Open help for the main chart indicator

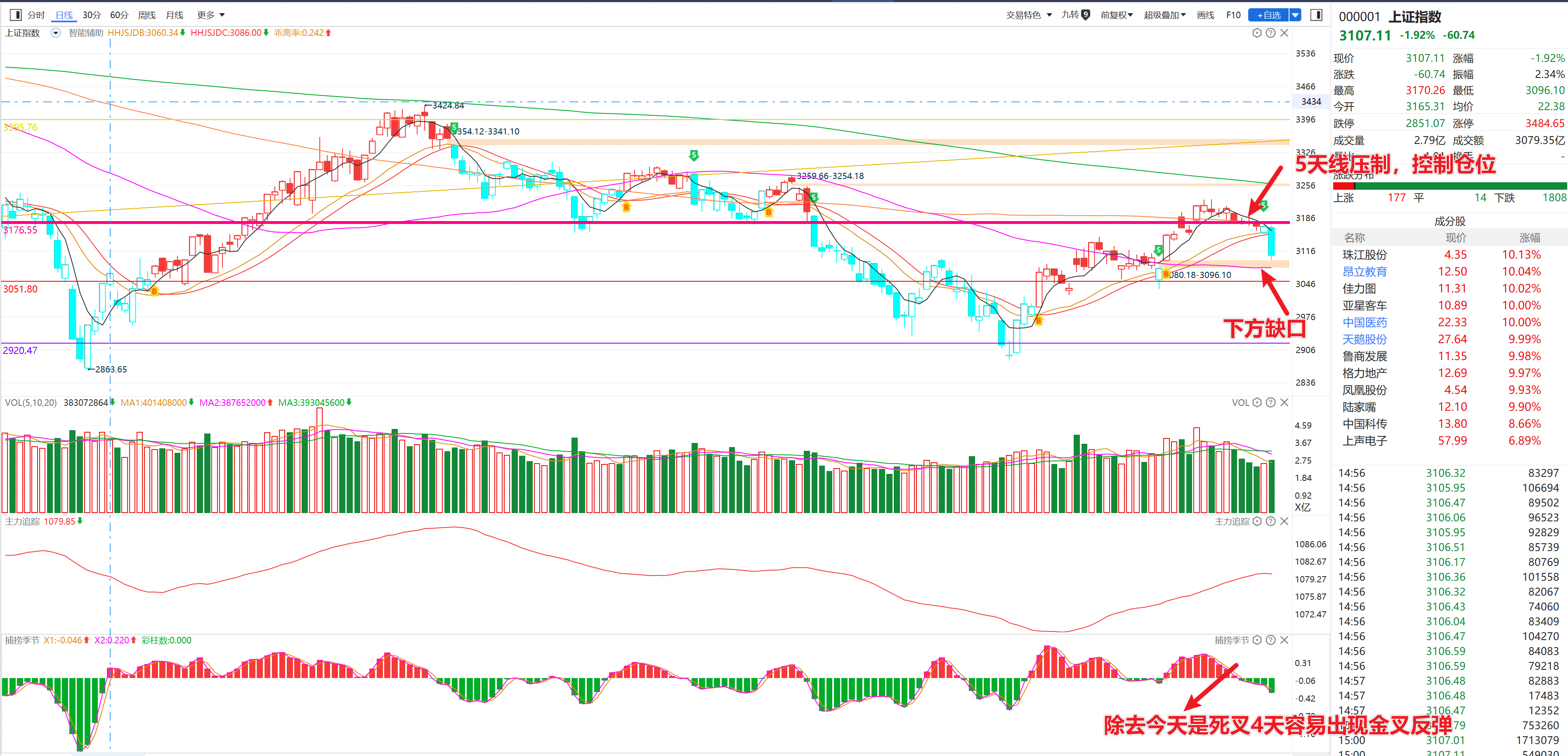click(1270, 33)
